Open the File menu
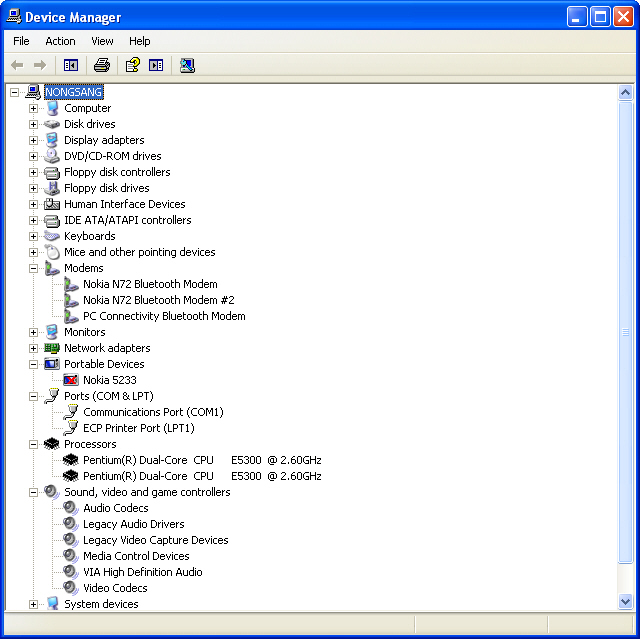The width and height of the screenshot is (640, 639). tap(21, 41)
